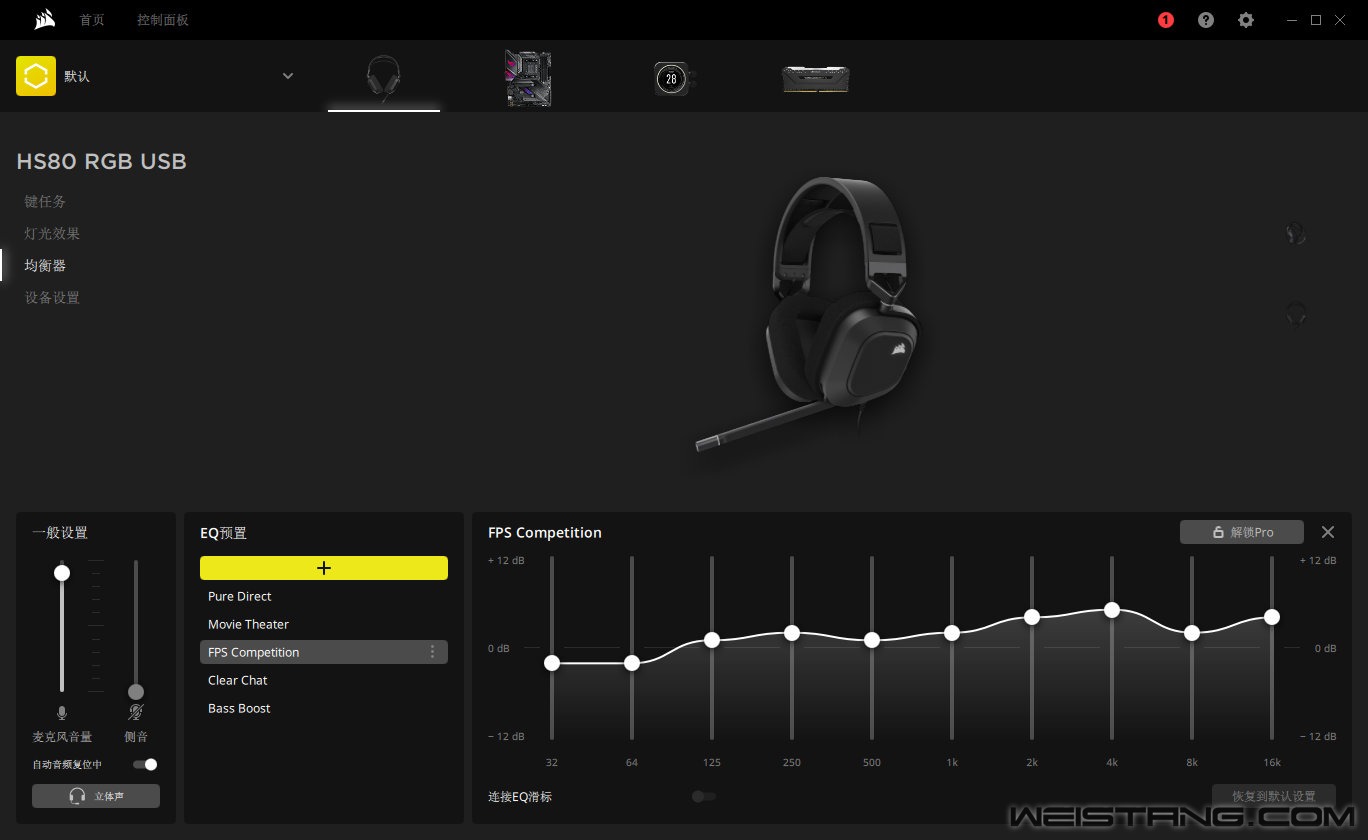1368x840 pixels.
Task: Click the sidetone slider handle
Action: [x=136, y=692]
